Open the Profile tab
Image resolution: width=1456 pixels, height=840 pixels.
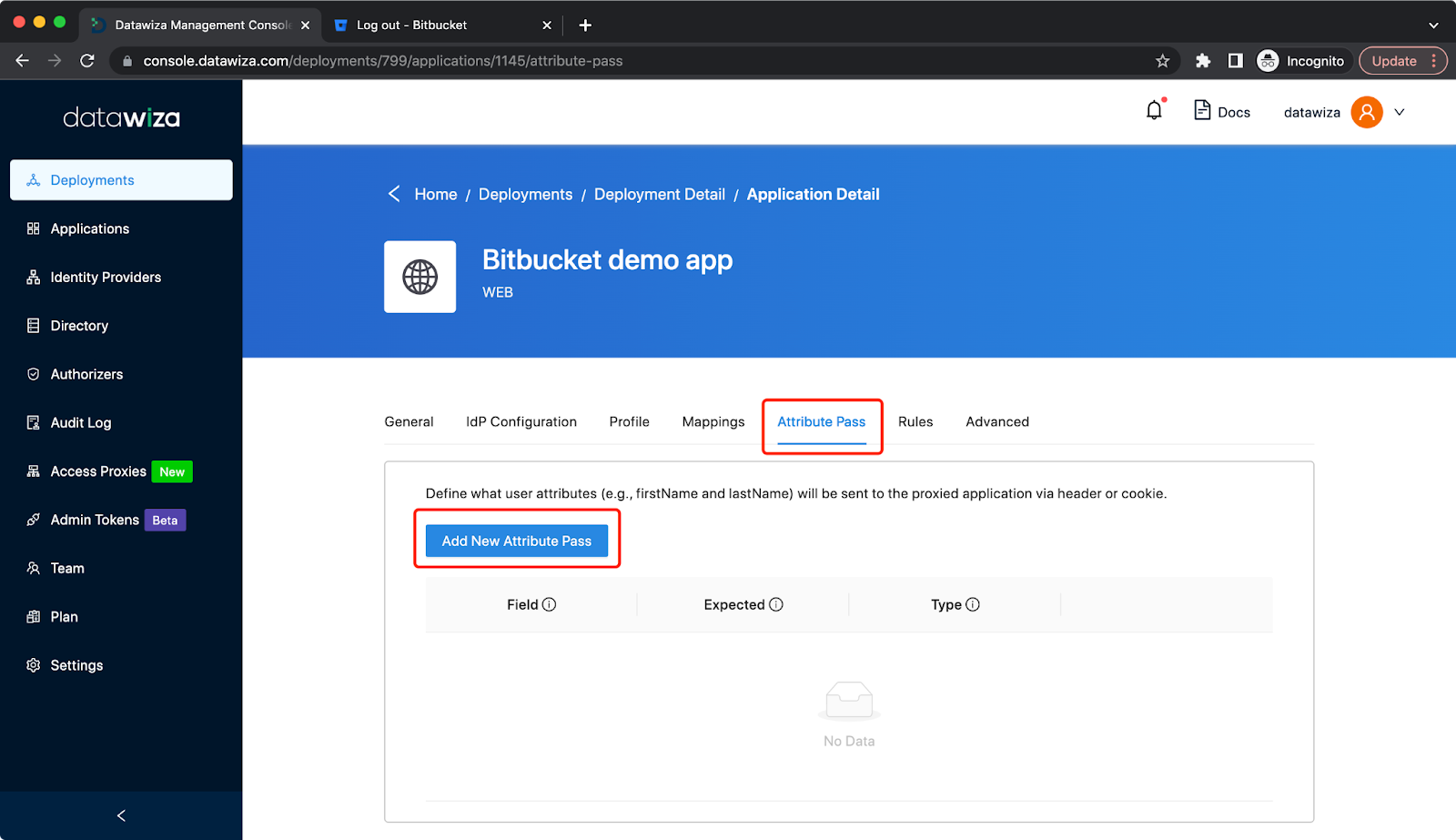point(630,421)
